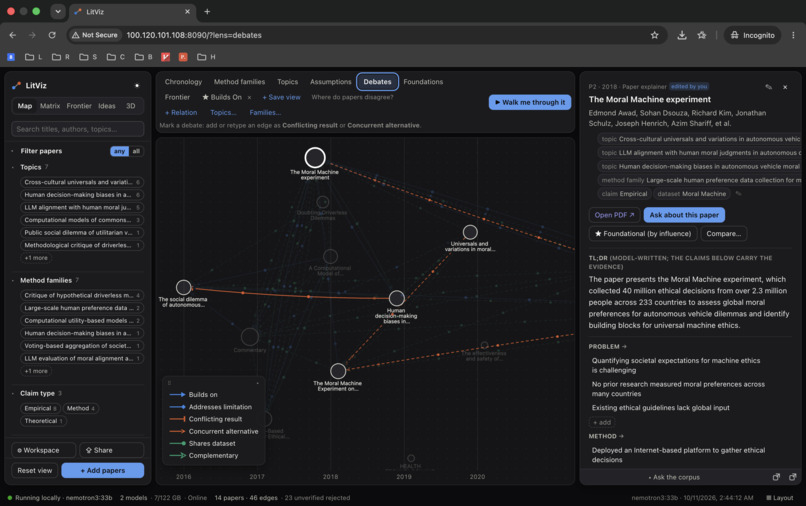806x506 pixels.
Task: Click the legend drag handle icon
Action: (169, 383)
